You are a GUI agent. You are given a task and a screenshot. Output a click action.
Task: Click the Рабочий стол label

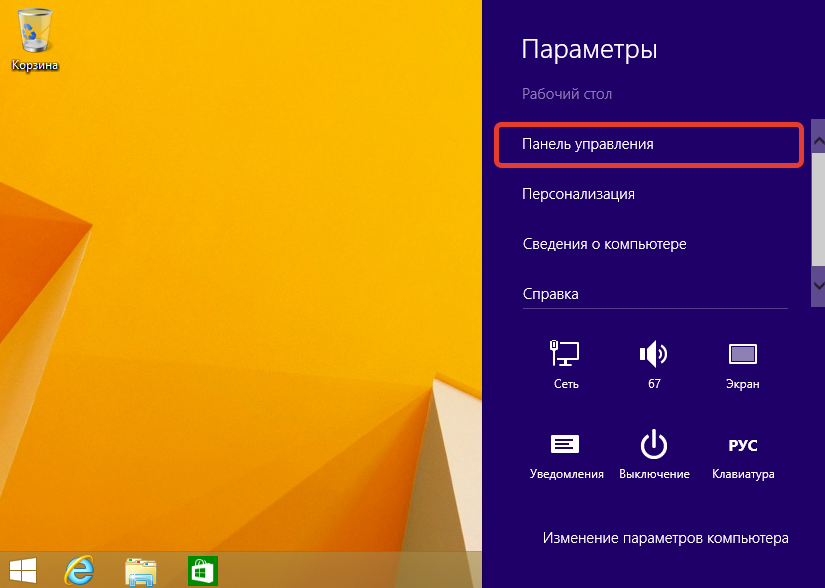(x=567, y=94)
